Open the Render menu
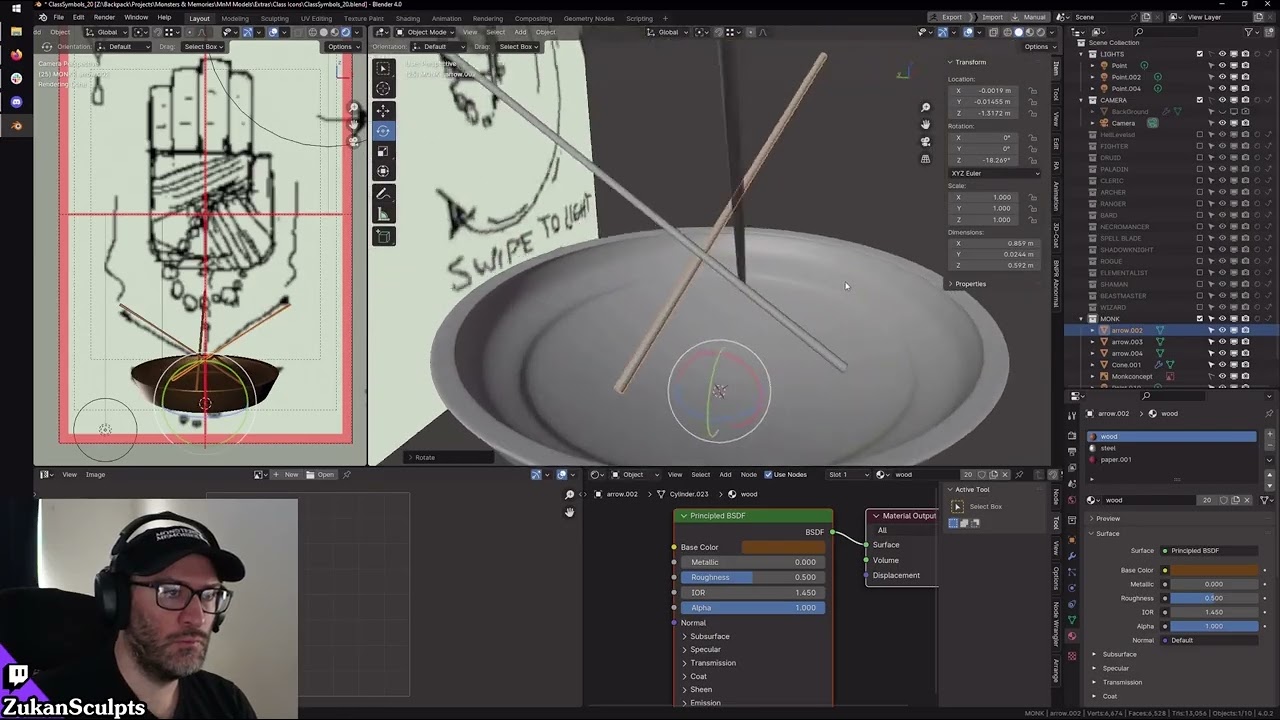The width and height of the screenshot is (1280, 720). pyautogui.click(x=104, y=18)
